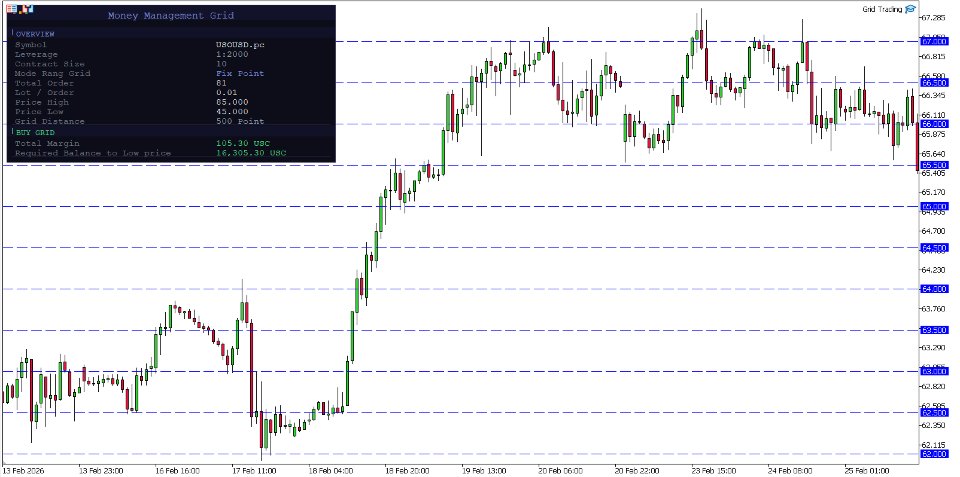
Task: Click the 13 Feb 2026 time label
Action: pos(23,471)
